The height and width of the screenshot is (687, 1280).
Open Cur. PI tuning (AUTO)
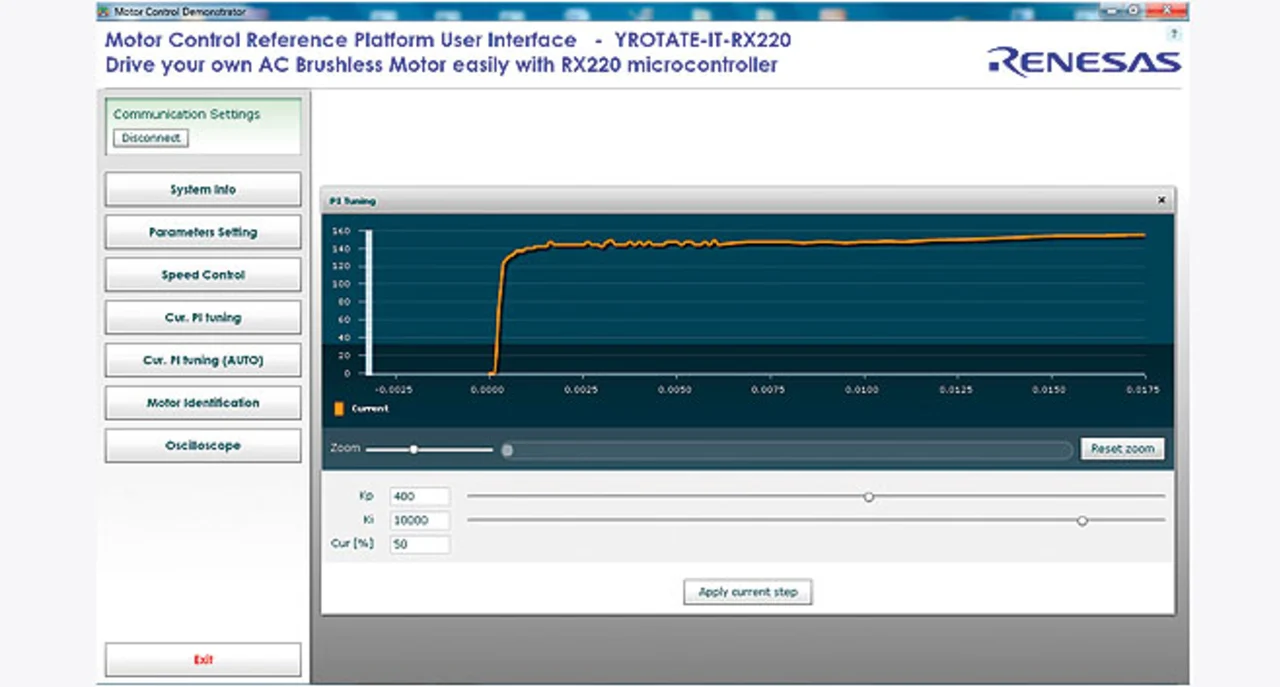(x=203, y=360)
